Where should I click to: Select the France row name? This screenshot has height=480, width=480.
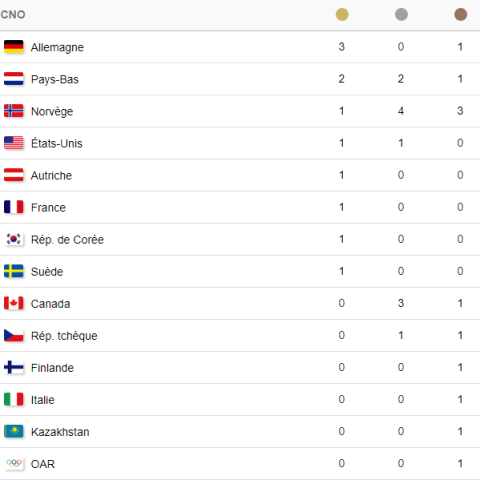pos(48,208)
